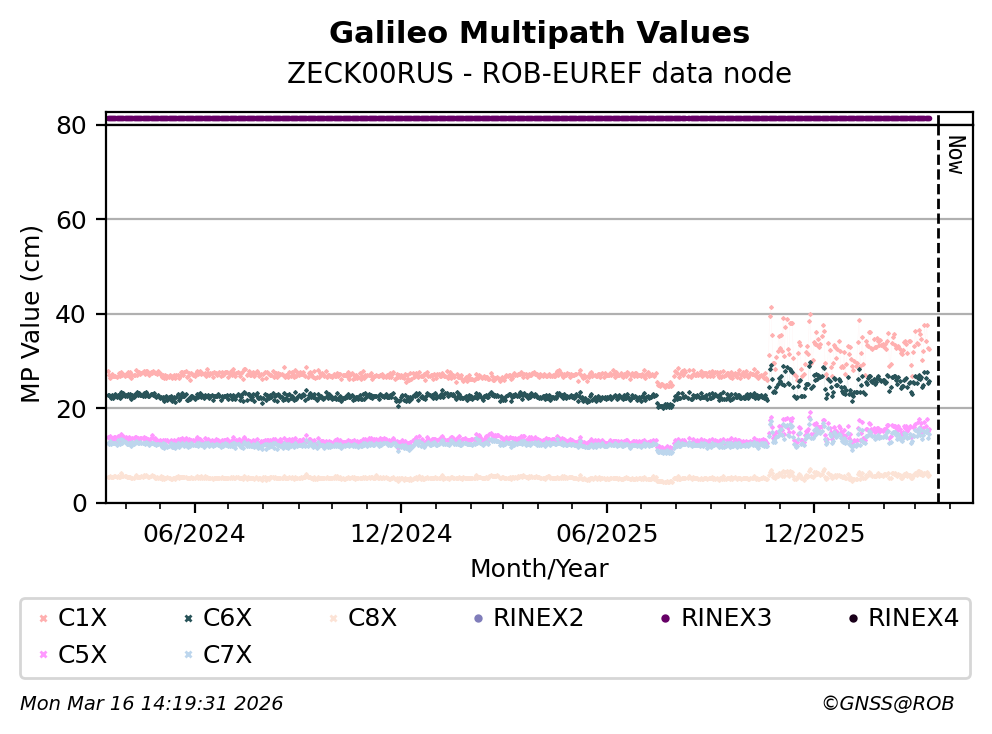992x734 pixels.
Task: Click the ZECK00RUS station subtitle
Action: [x=539, y=74]
